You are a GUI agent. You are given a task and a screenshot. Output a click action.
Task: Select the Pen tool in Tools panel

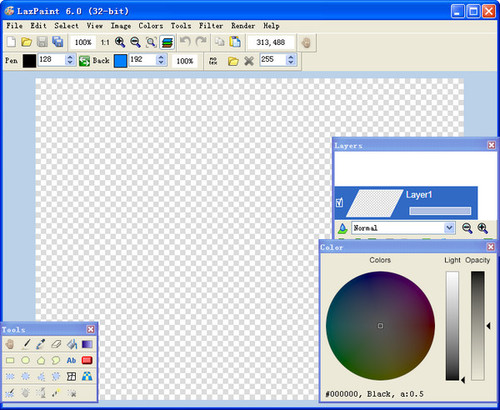[26, 344]
